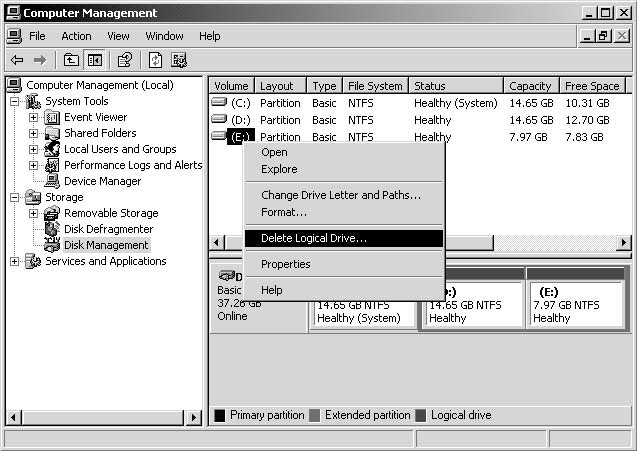Choose Delete Logical Drive from context menu
Screen dimensions: 637x451
(x=314, y=238)
